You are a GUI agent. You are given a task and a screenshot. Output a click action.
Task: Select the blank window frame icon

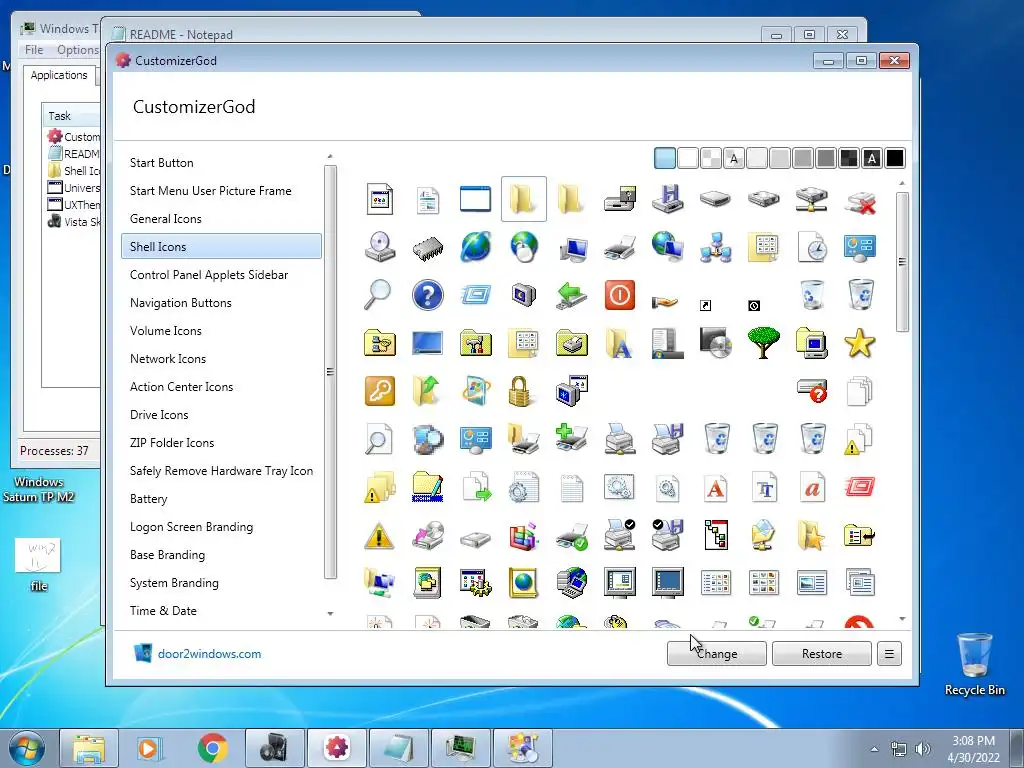point(475,199)
